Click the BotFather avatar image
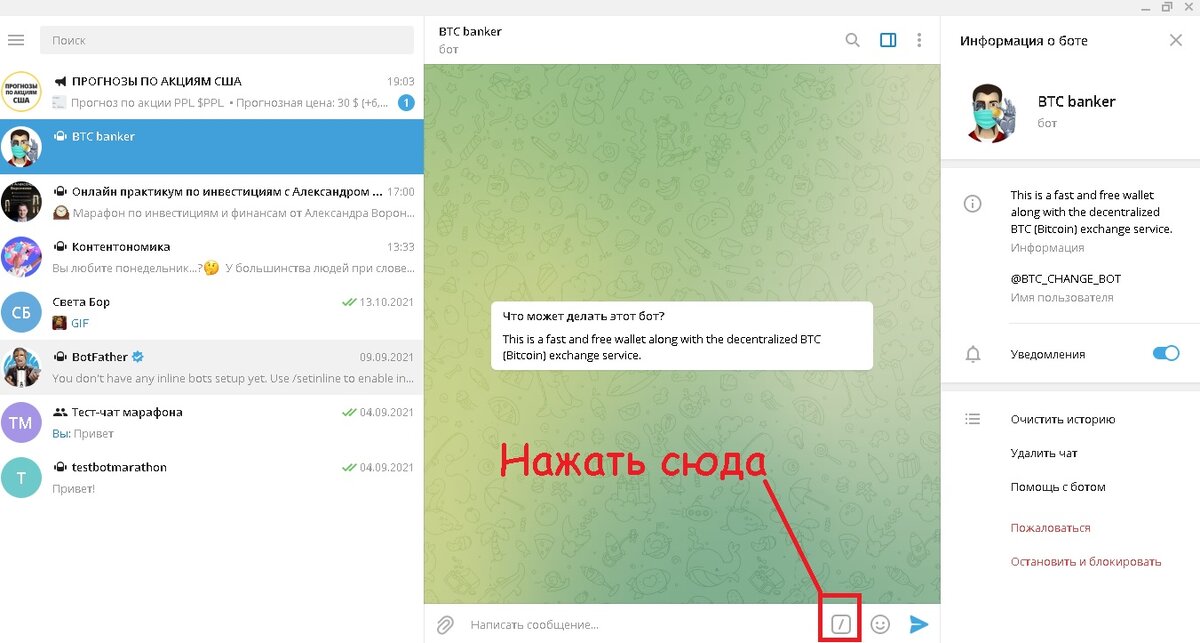This screenshot has height=643, width=1200. [21, 367]
